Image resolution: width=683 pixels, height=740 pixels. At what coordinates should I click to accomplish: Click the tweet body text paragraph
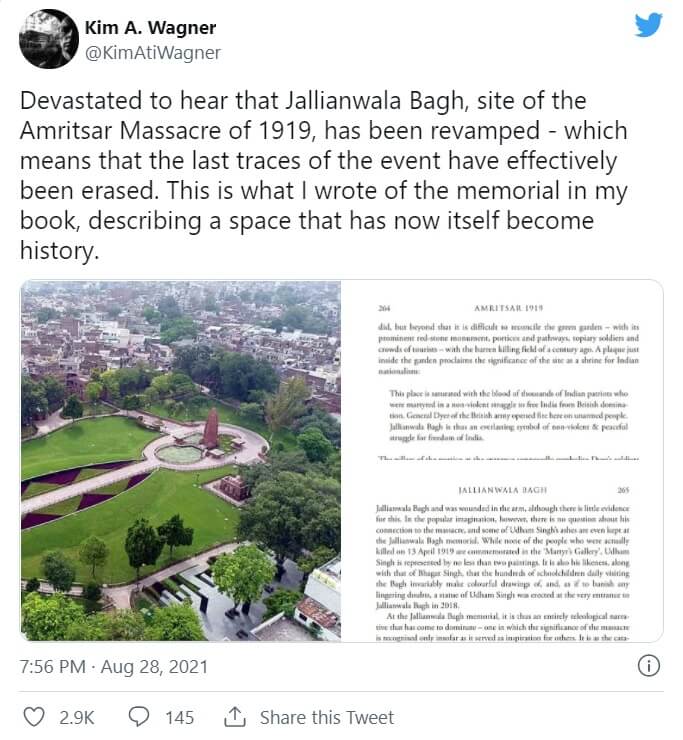click(x=325, y=175)
